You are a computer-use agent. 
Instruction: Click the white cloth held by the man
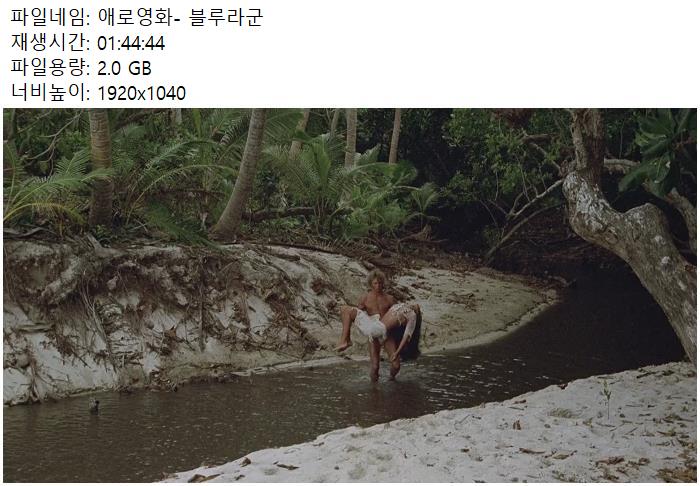point(370,326)
